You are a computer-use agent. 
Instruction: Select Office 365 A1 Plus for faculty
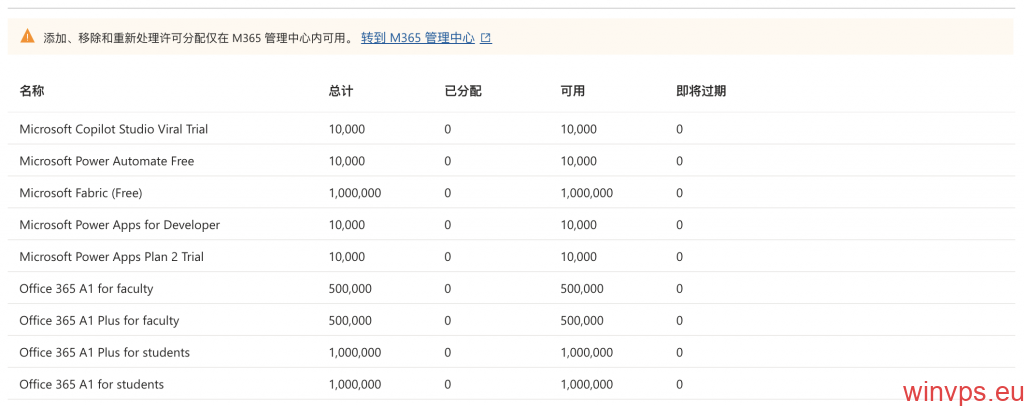pos(99,321)
